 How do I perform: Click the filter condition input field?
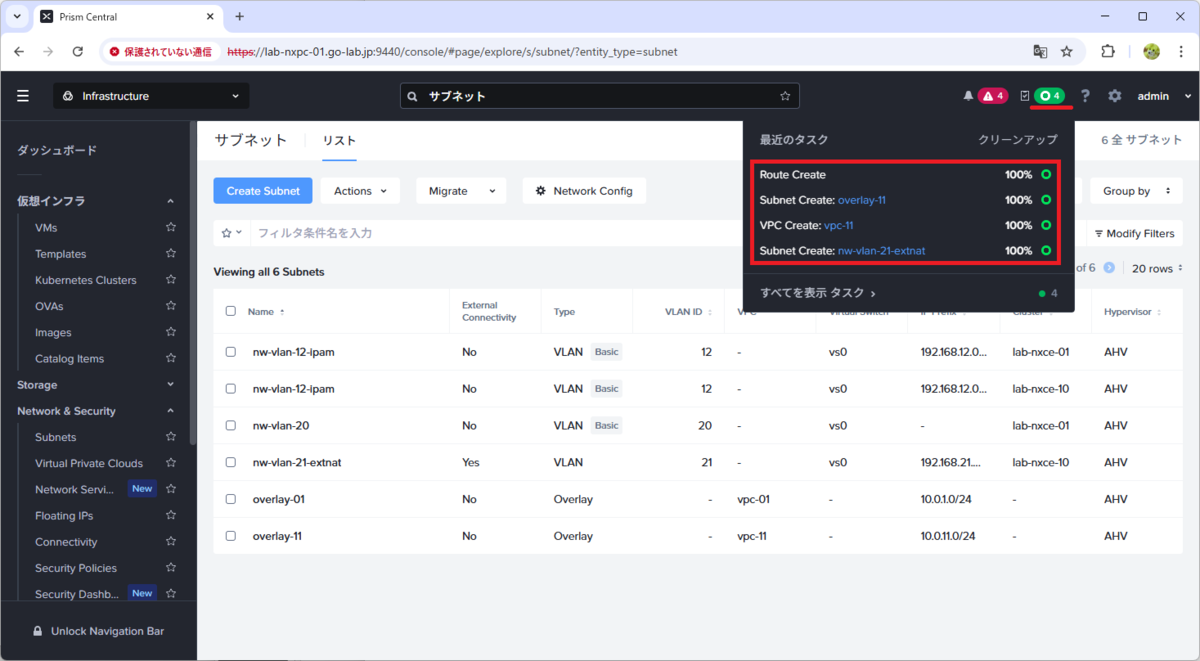(495, 233)
